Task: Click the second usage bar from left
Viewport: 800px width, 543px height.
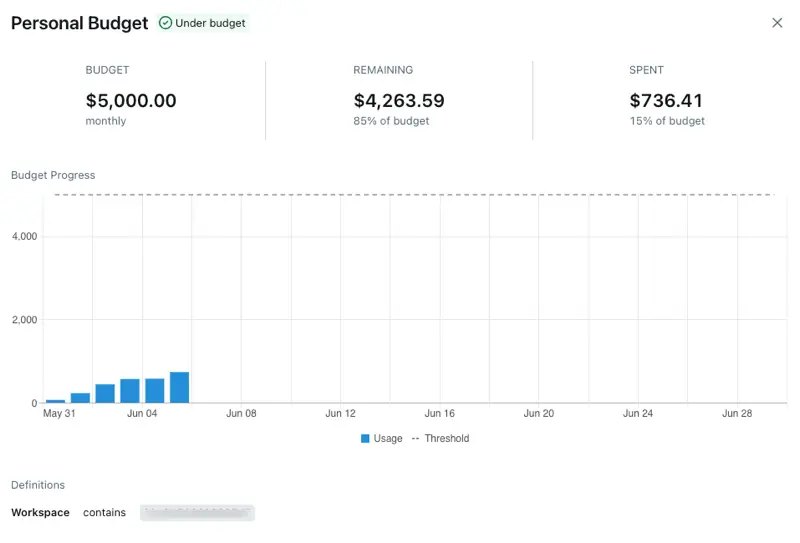Action: pyautogui.click(x=80, y=398)
